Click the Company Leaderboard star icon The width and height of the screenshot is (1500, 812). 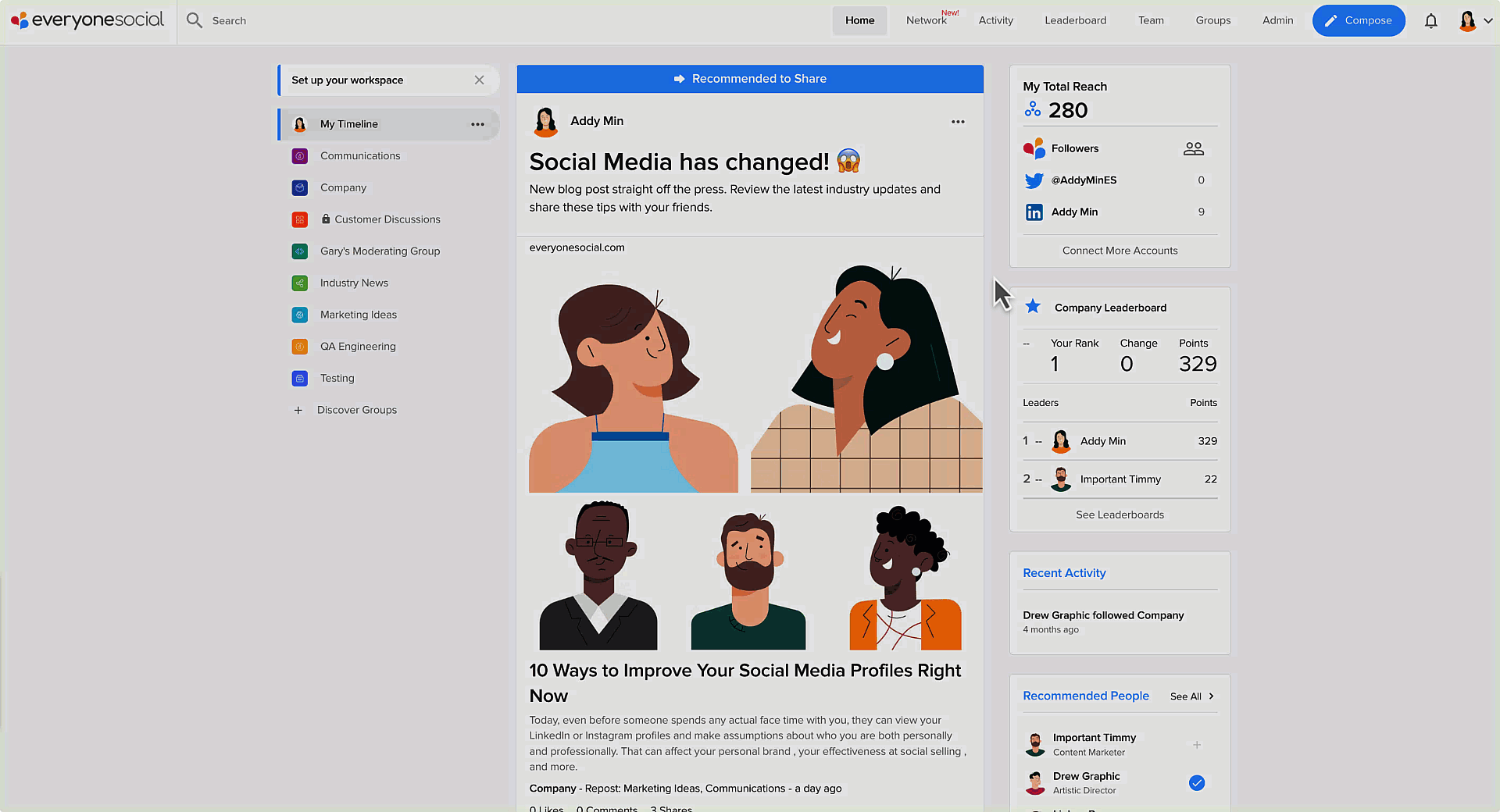pos(1034,307)
